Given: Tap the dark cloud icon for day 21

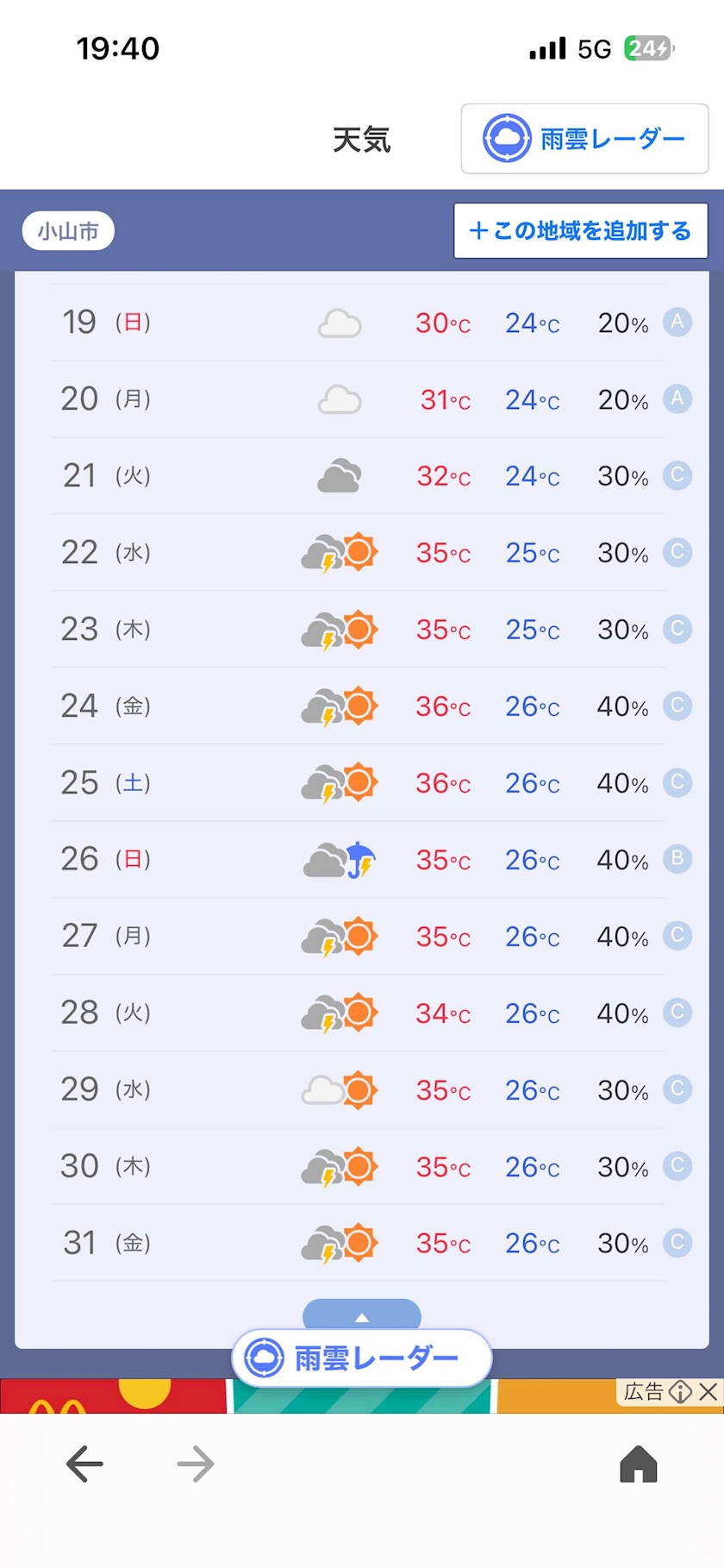Looking at the screenshot, I should (340, 476).
